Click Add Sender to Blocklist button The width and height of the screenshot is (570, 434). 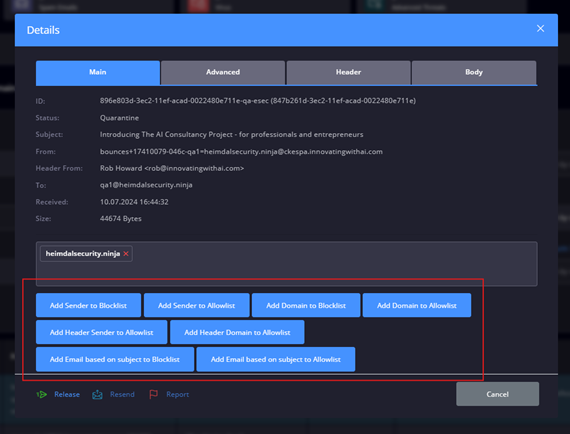(x=88, y=305)
